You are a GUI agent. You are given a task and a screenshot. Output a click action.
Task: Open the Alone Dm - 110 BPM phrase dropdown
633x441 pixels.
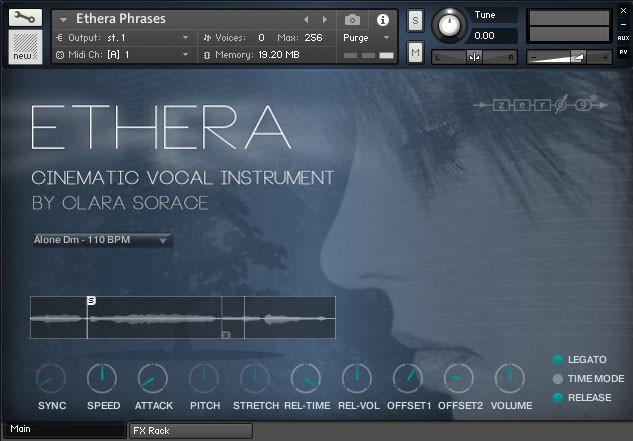pyautogui.click(x=101, y=240)
